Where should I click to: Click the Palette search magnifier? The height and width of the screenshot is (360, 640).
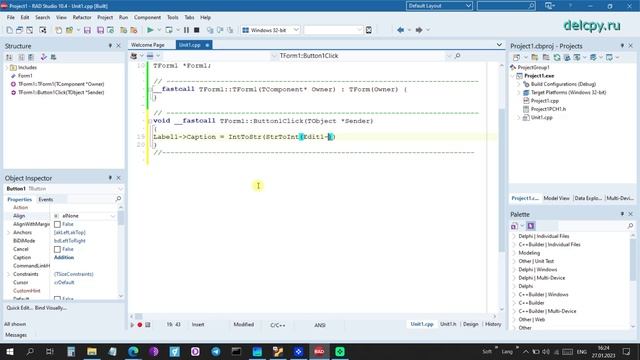click(630, 226)
